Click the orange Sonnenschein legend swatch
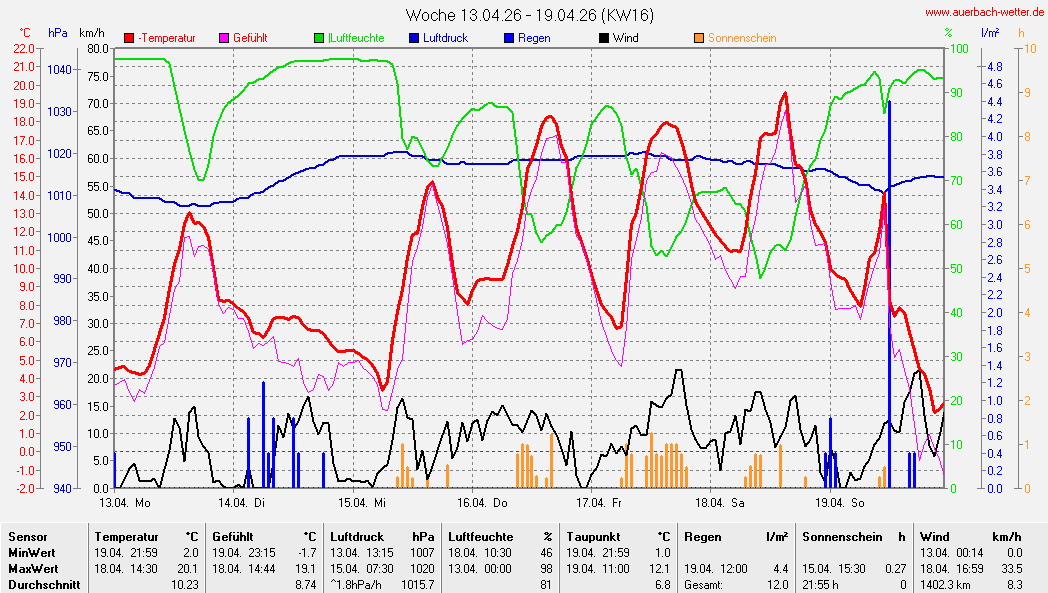Screen dimensions: 1048x593 click(698, 38)
